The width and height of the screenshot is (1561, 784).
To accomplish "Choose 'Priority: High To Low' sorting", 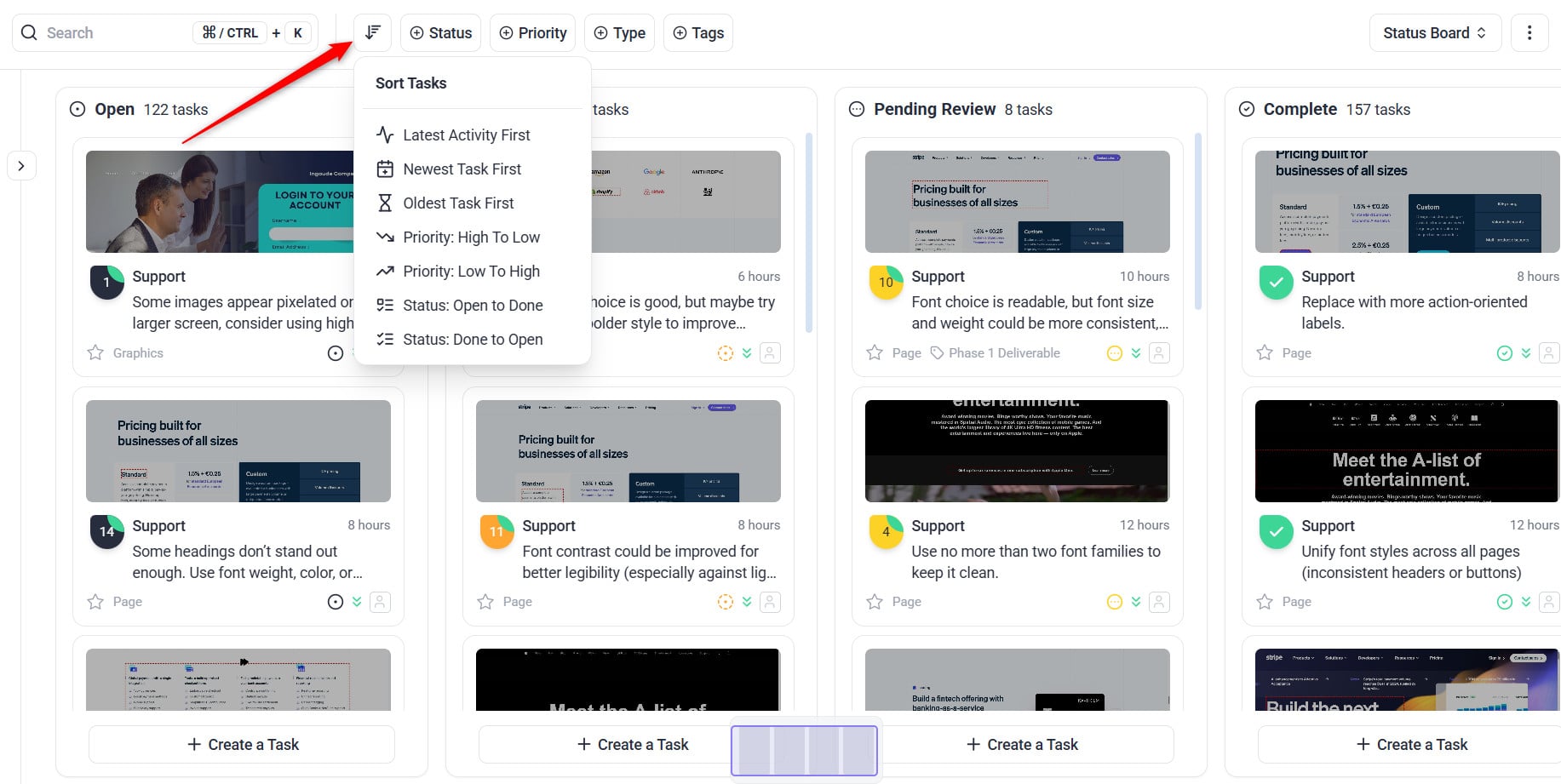I will click(x=471, y=237).
